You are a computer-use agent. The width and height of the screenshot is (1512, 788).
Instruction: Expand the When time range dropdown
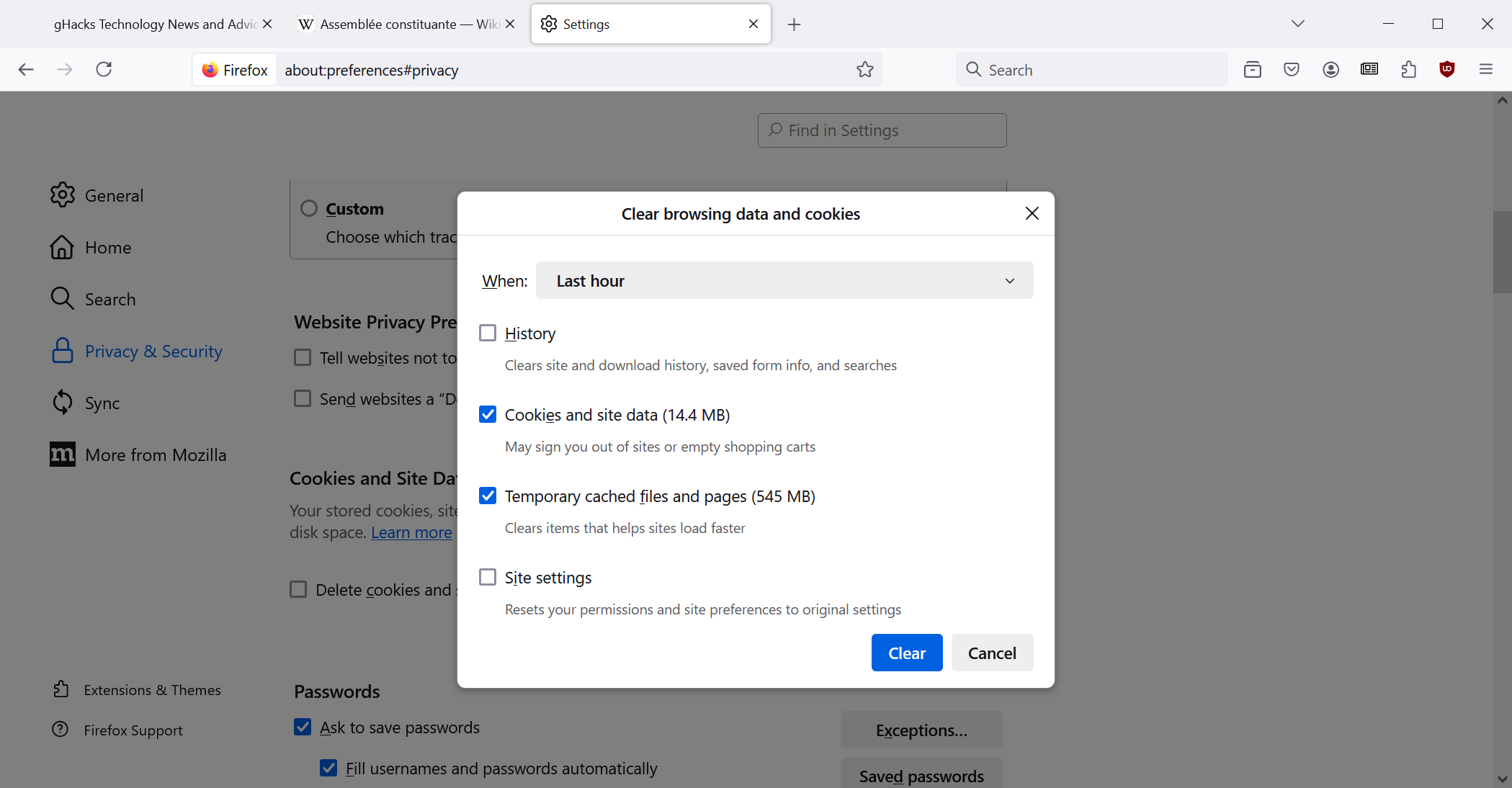784,281
